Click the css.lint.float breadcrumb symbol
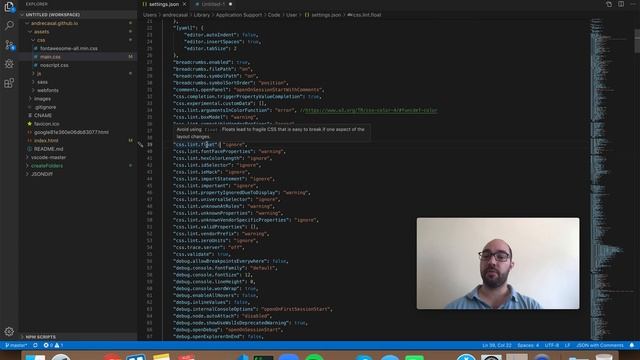This screenshot has height=360, width=640. [x=364, y=15]
